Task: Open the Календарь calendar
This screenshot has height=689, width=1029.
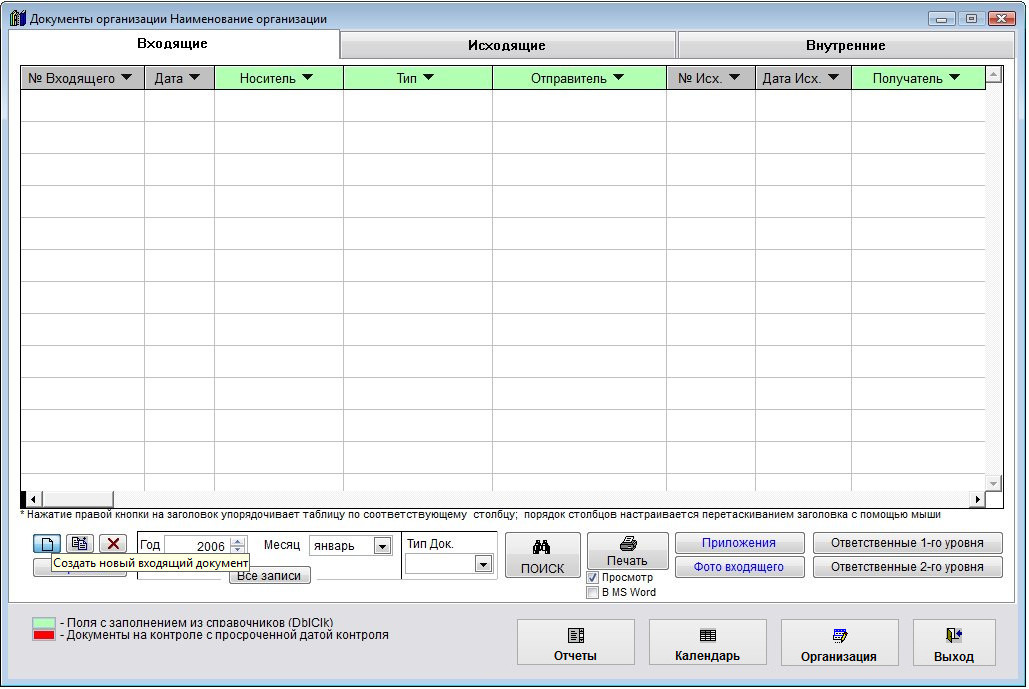Action: 707,642
